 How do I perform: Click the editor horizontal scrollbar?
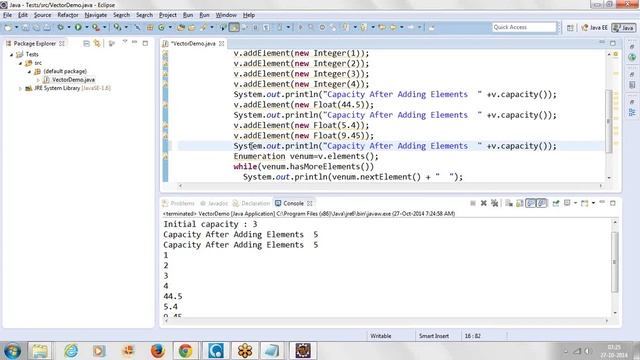(390, 186)
